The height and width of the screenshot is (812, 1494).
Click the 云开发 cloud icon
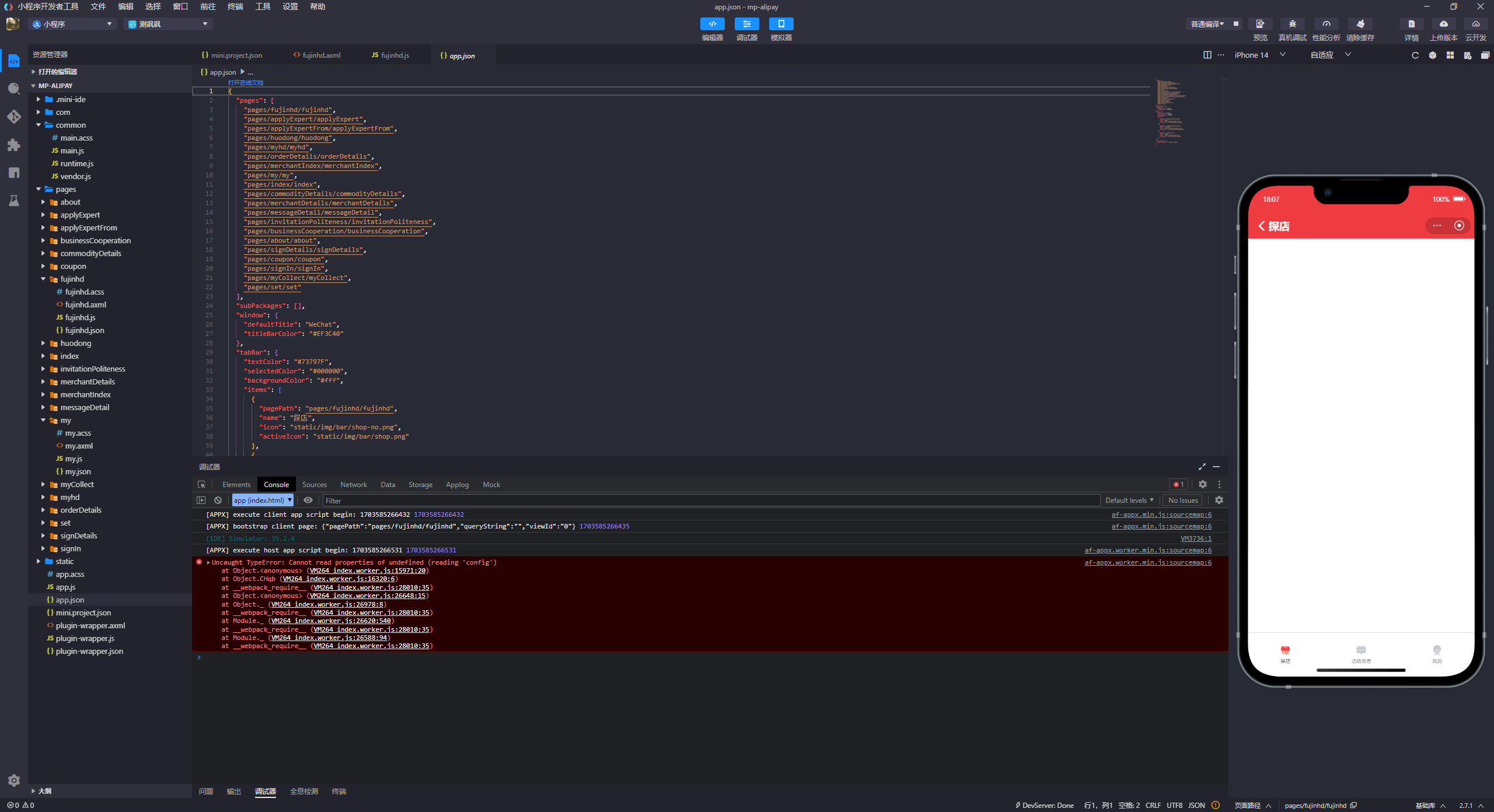pyautogui.click(x=1475, y=24)
